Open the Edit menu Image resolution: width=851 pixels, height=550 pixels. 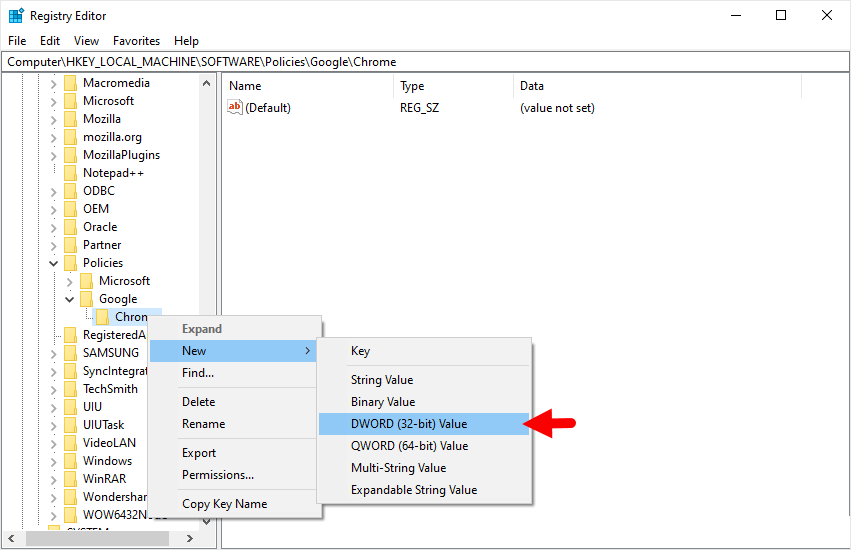pyautogui.click(x=50, y=41)
